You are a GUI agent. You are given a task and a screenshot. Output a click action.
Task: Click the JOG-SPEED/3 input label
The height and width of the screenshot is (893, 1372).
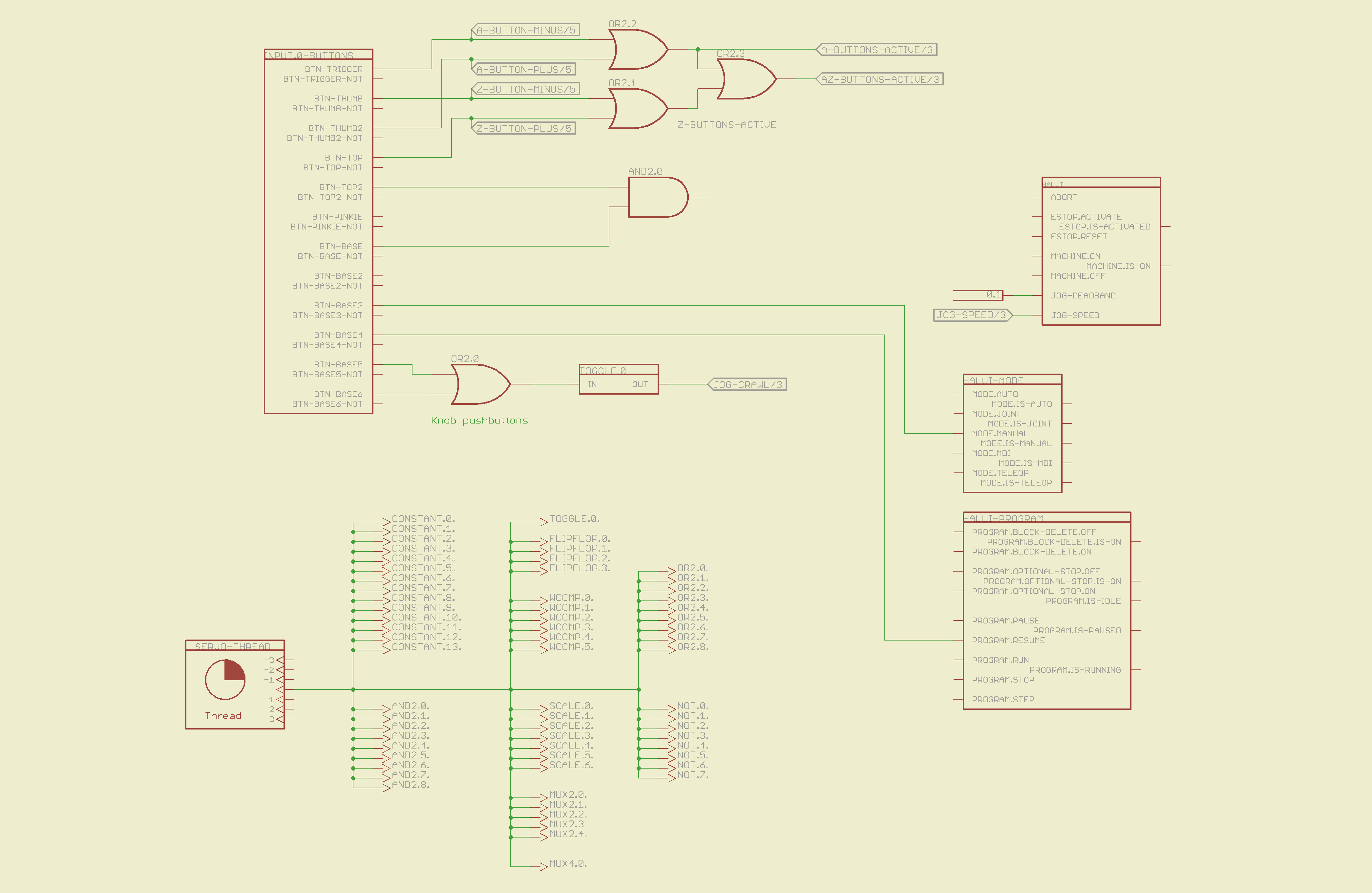tap(972, 315)
